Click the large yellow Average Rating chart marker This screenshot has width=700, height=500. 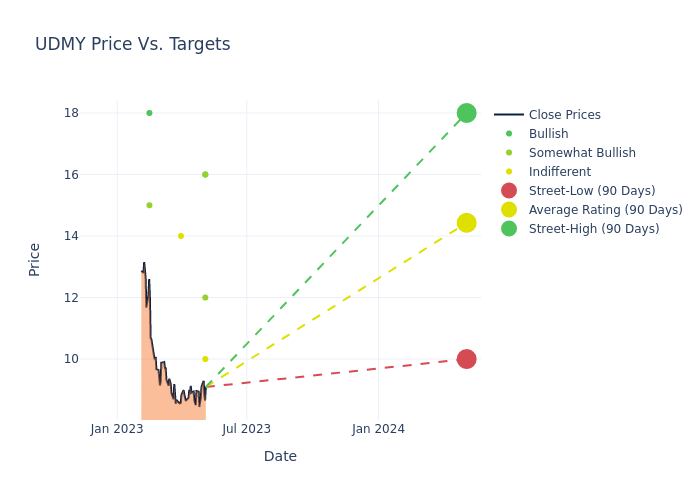point(466,223)
